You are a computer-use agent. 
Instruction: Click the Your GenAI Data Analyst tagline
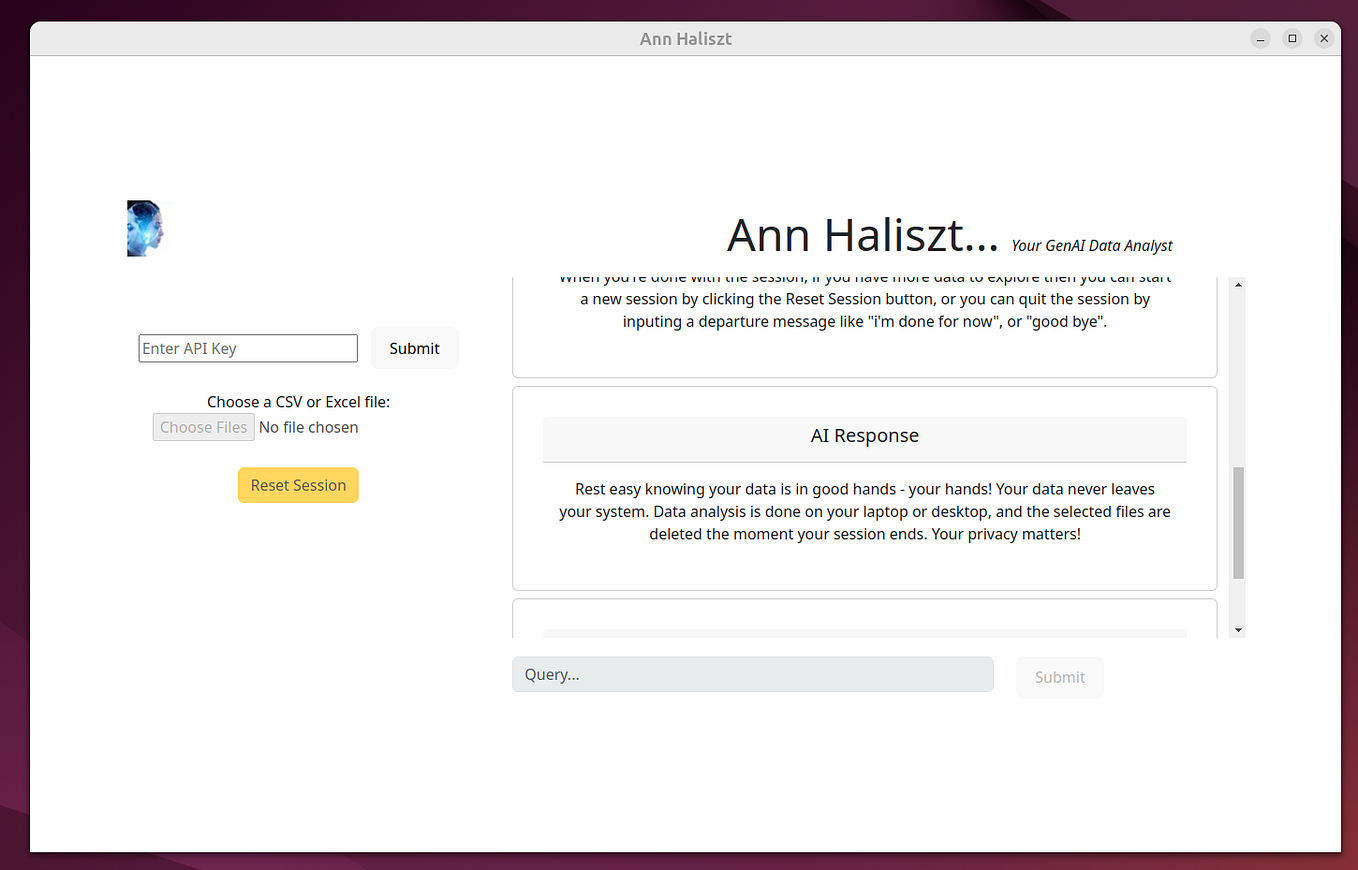(1091, 245)
